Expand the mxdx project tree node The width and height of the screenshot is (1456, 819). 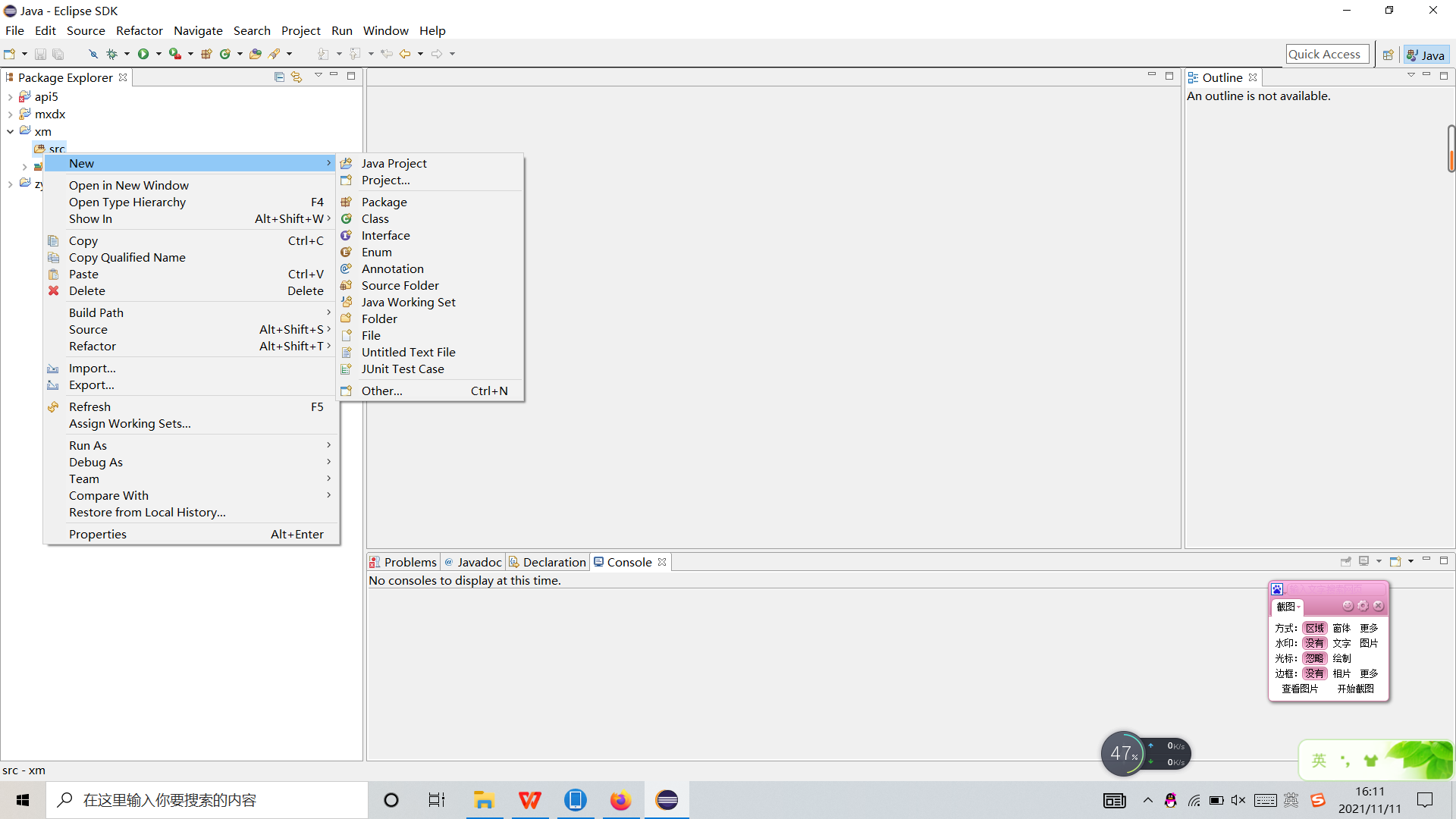10,115
